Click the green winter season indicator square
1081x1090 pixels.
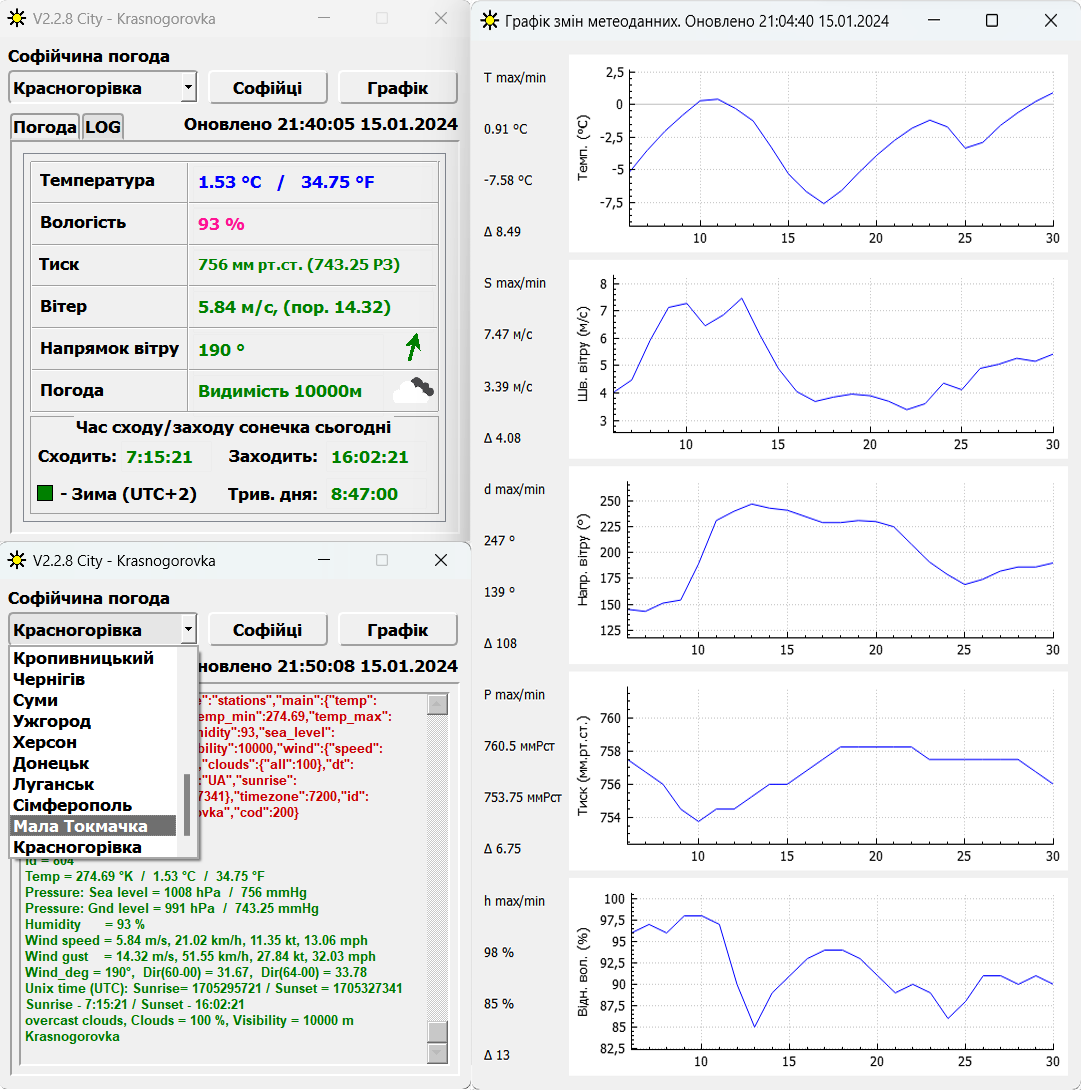click(x=45, y=494)
